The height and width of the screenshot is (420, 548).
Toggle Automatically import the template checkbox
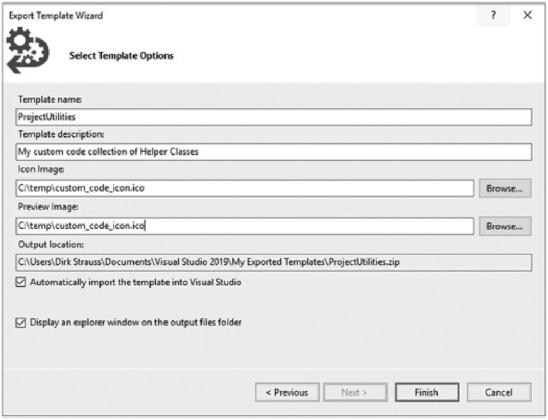click(x=21, y=282)
